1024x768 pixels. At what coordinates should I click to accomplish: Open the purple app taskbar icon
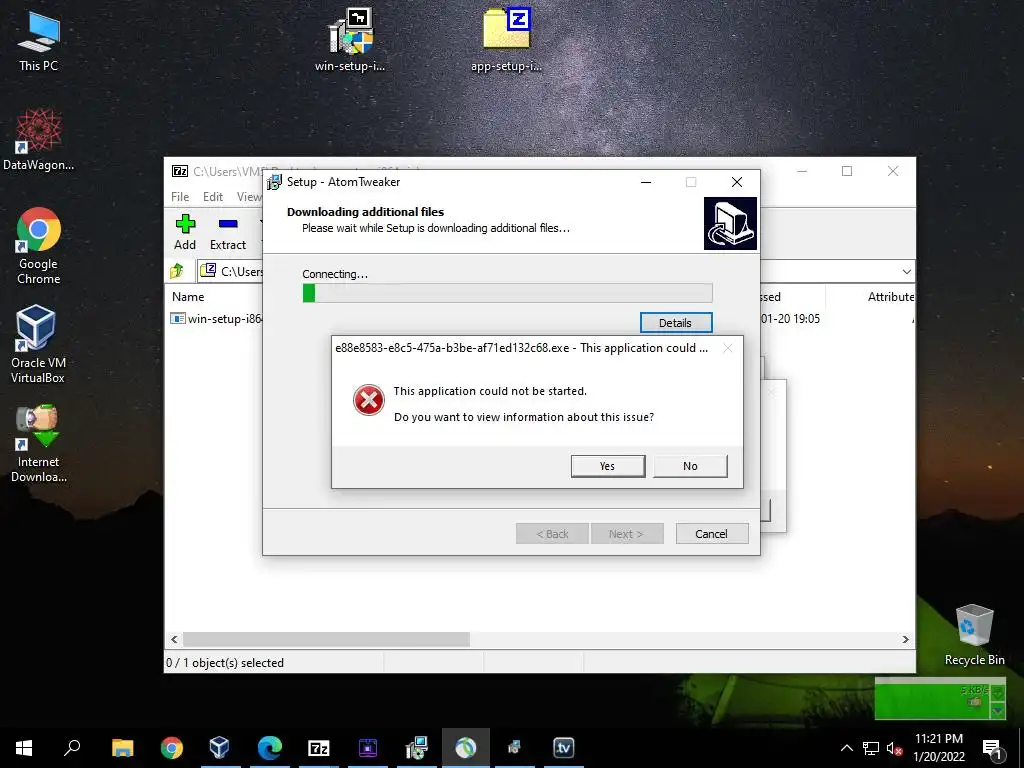click(x=368, y=748)
